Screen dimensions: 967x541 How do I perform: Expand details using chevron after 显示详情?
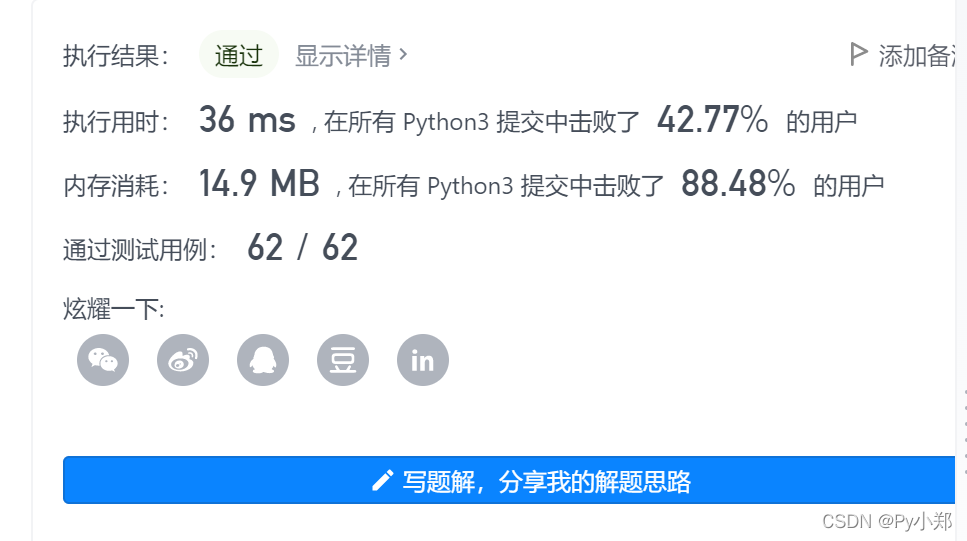403,55
